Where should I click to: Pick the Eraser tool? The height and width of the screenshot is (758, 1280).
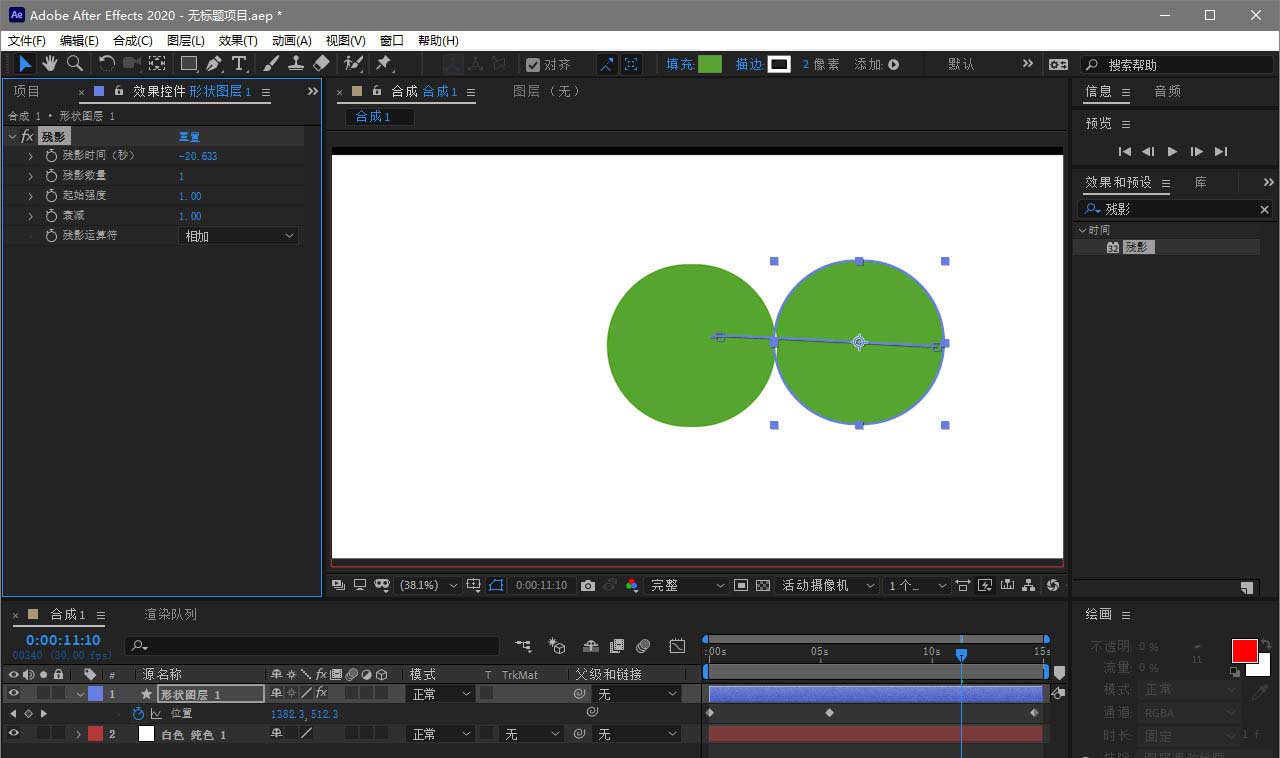[x=321, y=64]
